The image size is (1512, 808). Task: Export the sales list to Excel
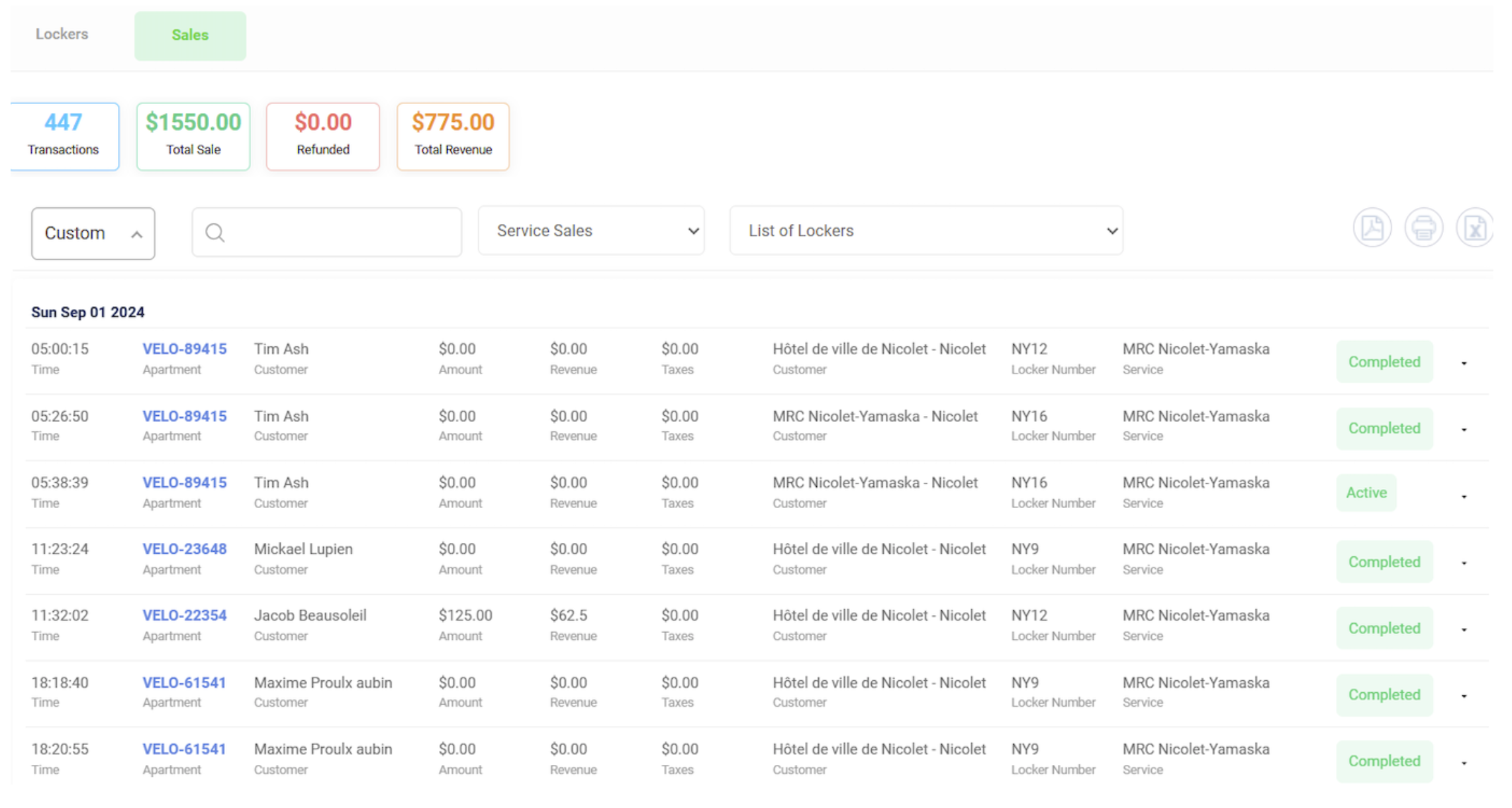click(x=1474, y=228)
